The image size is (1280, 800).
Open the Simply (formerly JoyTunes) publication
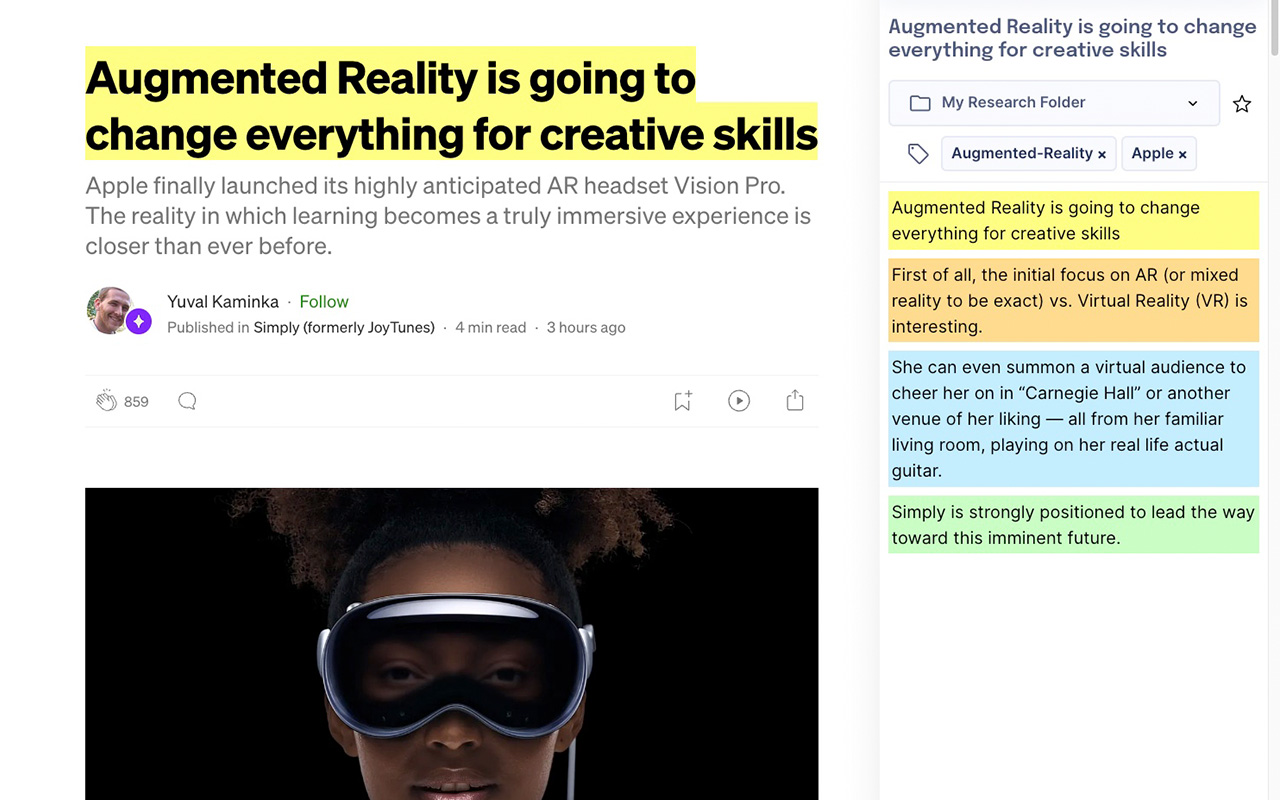point(344,327)
